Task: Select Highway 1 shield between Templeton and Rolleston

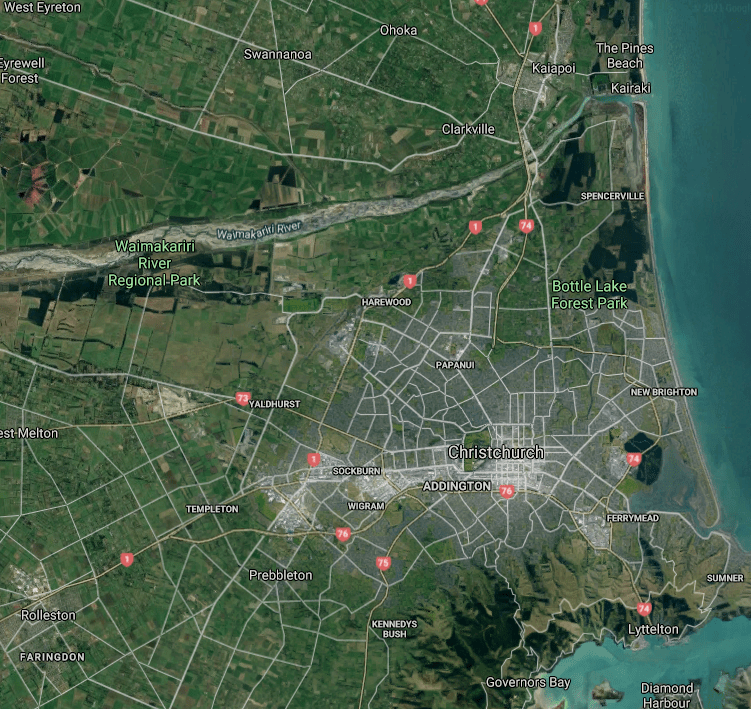Action: pyautogui.click(x=126, y=559)
